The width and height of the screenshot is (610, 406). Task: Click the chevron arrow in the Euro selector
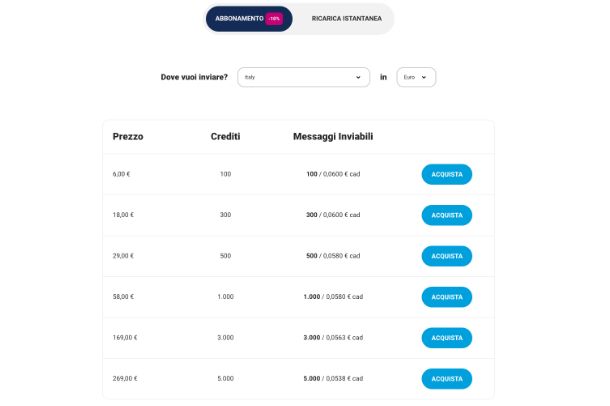(425, 77)
